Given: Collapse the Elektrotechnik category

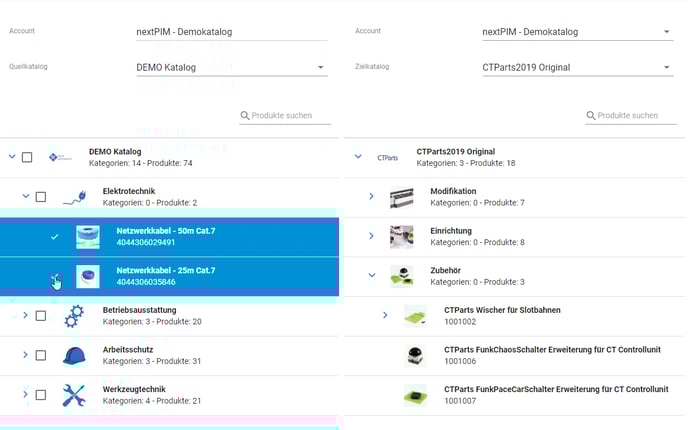Looking at the screenshot, I should coord(26,196).
